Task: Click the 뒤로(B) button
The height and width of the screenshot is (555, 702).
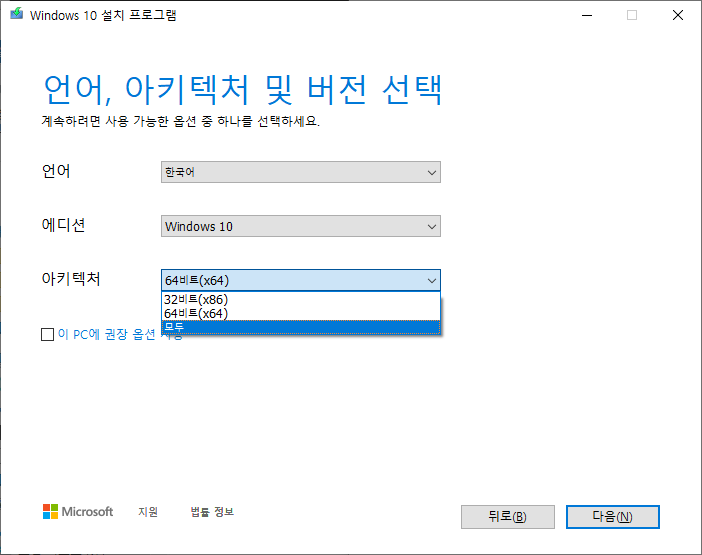Action: (x=508, y=517)
